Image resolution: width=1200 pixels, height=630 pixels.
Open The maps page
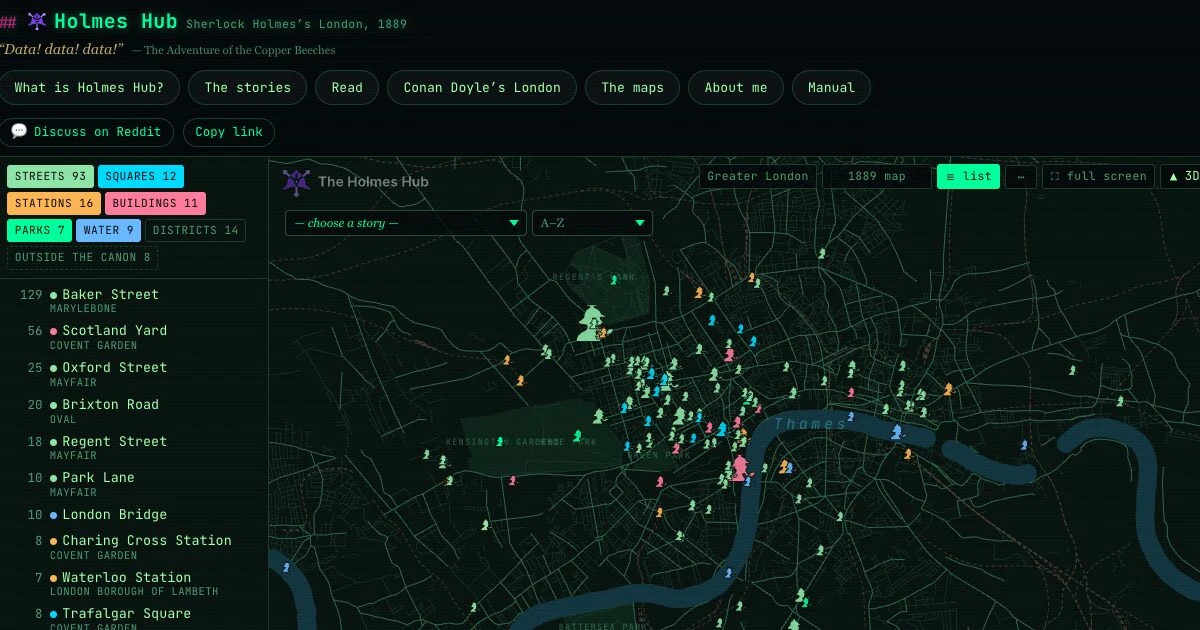click(x=632, y=87)
